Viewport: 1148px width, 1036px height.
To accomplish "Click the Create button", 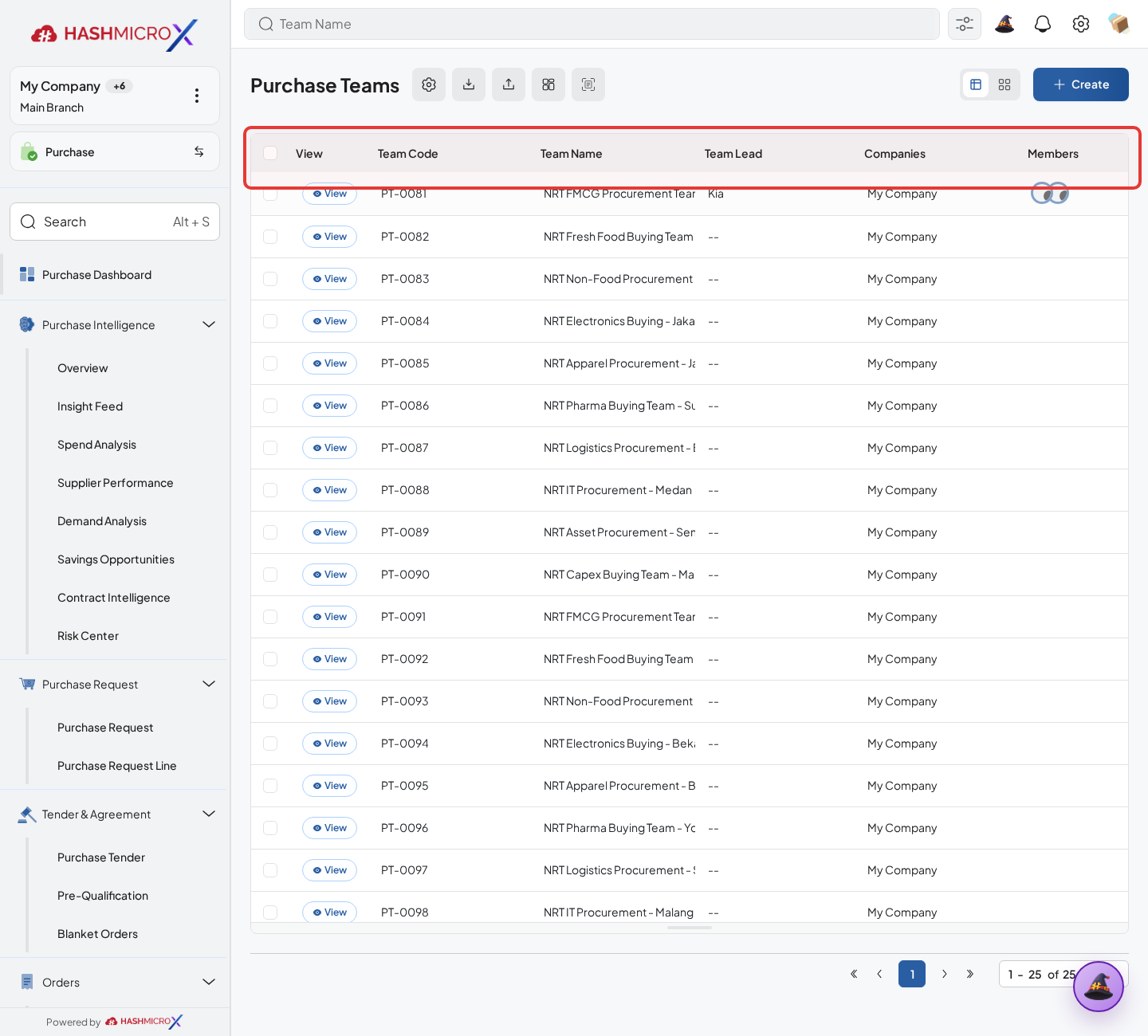I will pos(1081,84).
